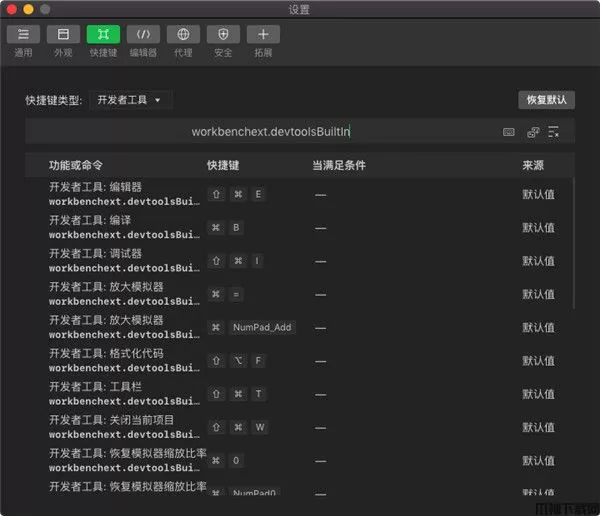Open the 拓展 extensions tab

point(263,35)
